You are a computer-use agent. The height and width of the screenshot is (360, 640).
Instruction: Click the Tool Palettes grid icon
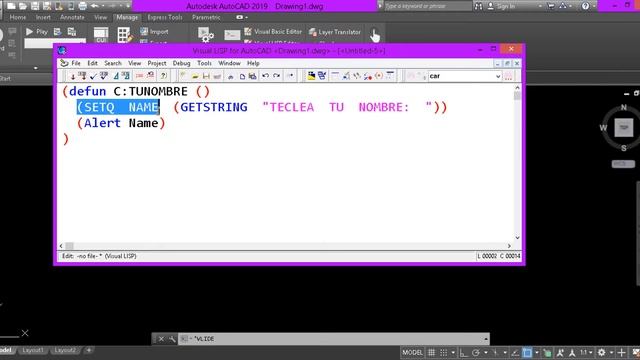coord(124,35)
